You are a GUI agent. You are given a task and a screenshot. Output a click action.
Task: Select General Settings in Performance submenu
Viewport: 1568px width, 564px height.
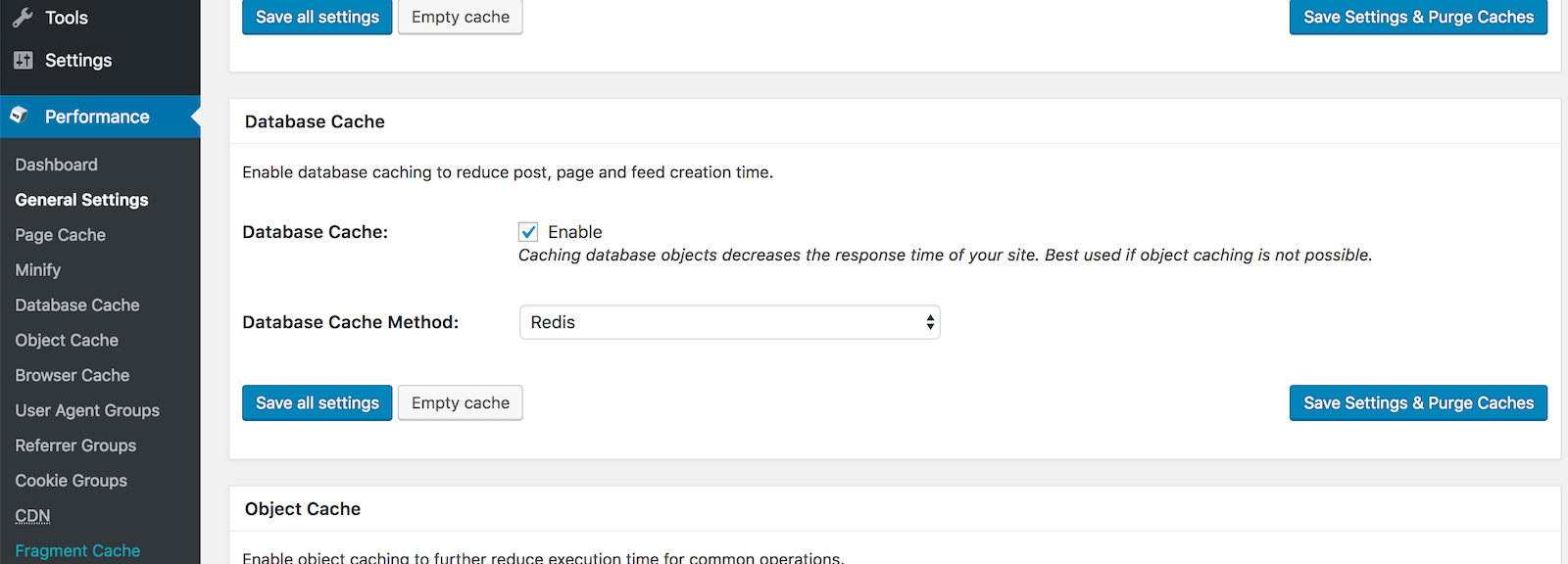81,200
